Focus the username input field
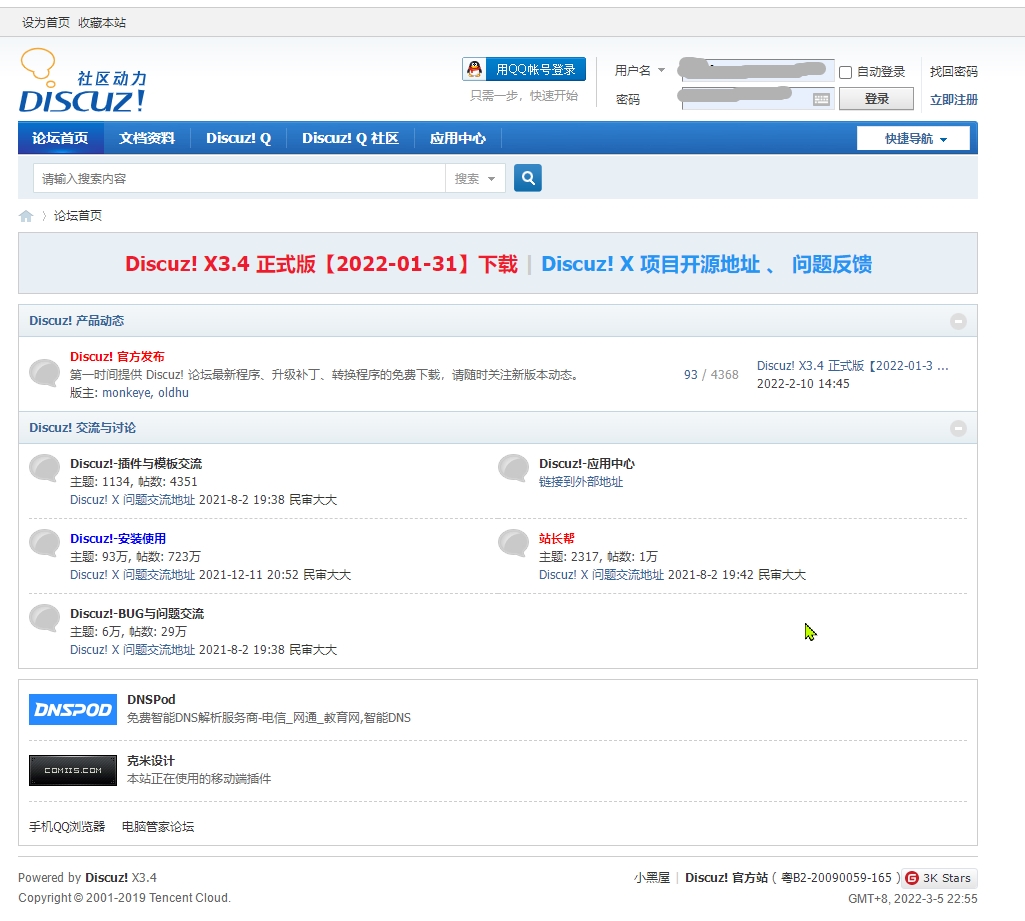 coord(757,70)
